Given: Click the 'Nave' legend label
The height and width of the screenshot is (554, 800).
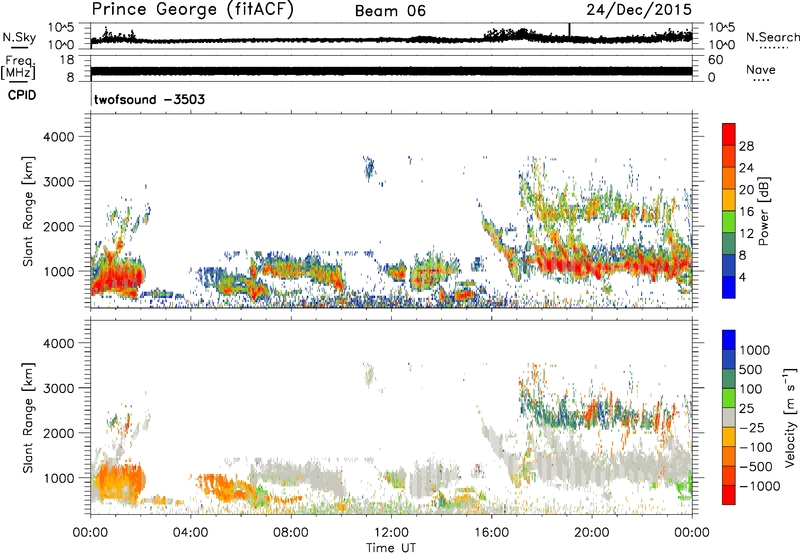Looking at the screenshot, I should (x=761, y=69).
